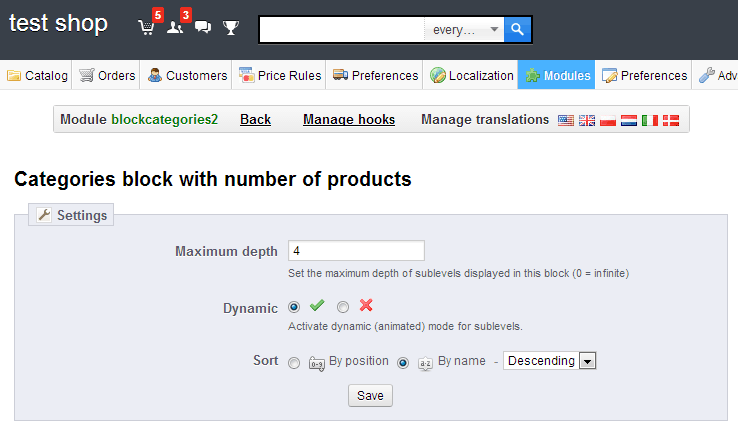
Task: Select Sort By position radio button
Action: click(294, 363)
